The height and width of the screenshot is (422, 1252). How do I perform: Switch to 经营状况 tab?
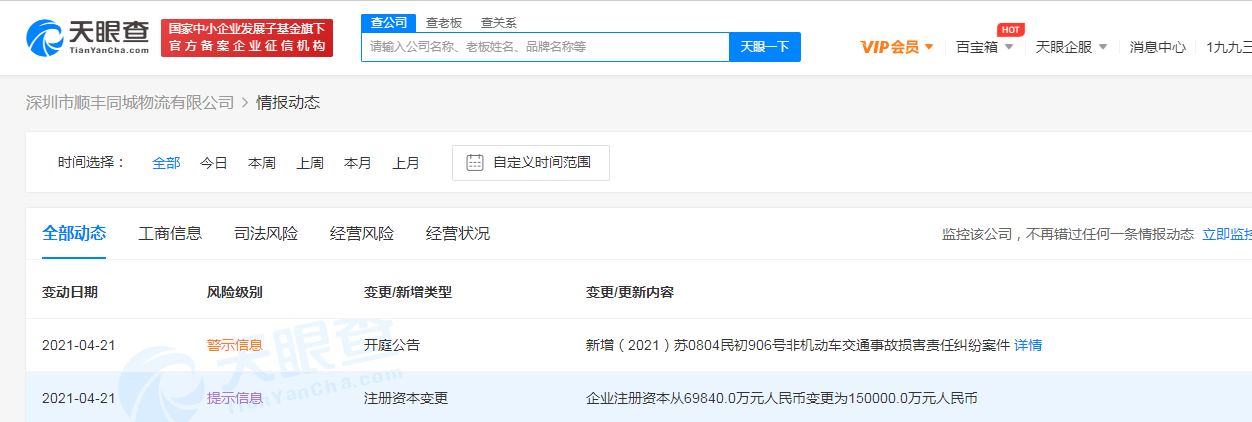[x=458, y=234]
